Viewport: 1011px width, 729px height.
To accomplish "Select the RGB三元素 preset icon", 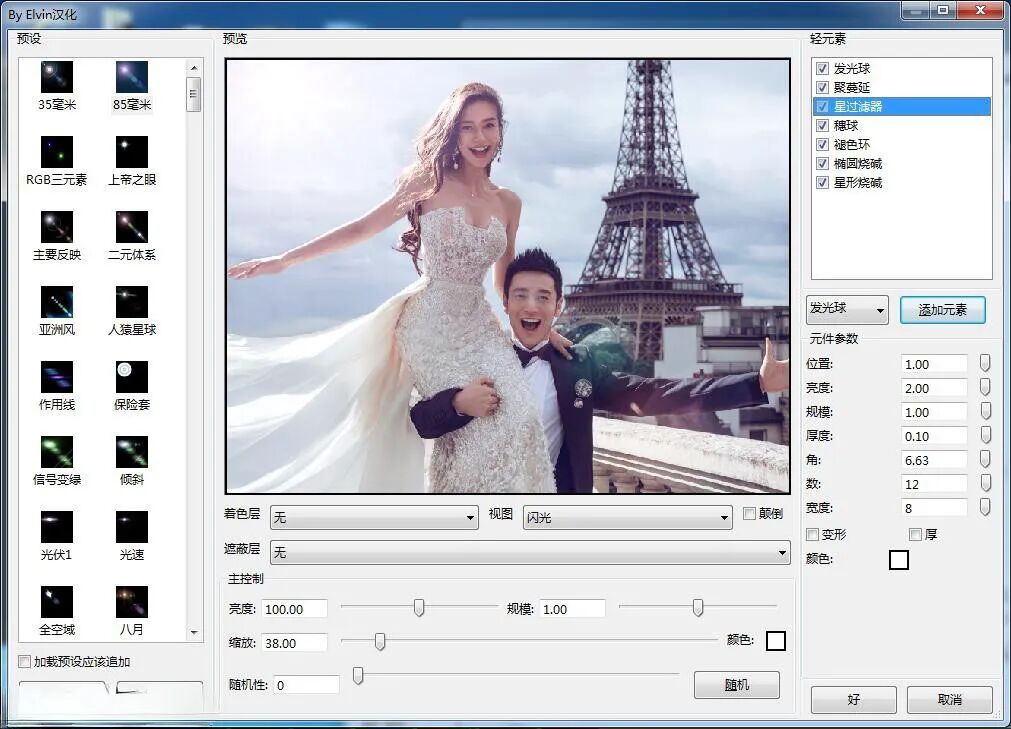I will tap(57, 152).
